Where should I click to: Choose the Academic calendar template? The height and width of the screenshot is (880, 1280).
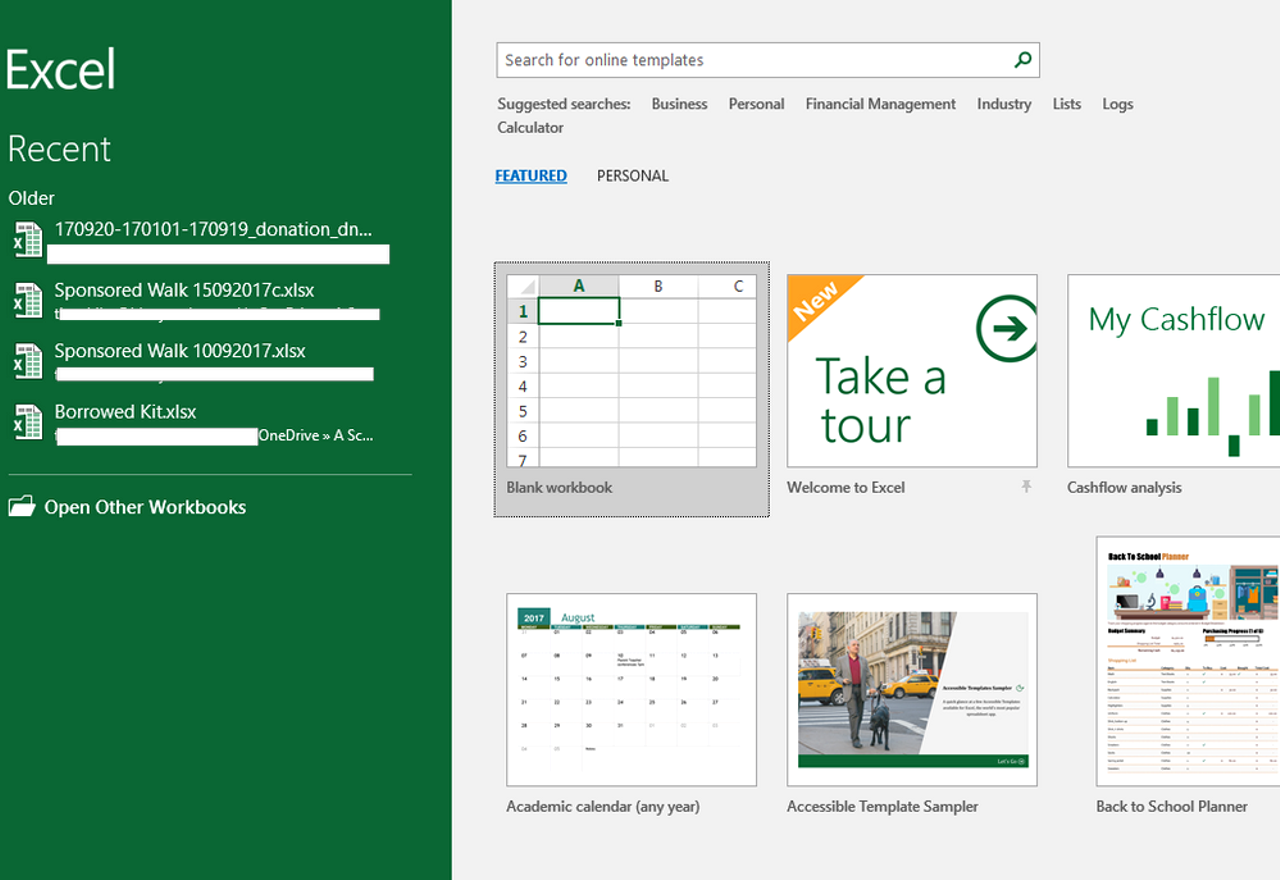pyautogui.click(x=632, y=690)
